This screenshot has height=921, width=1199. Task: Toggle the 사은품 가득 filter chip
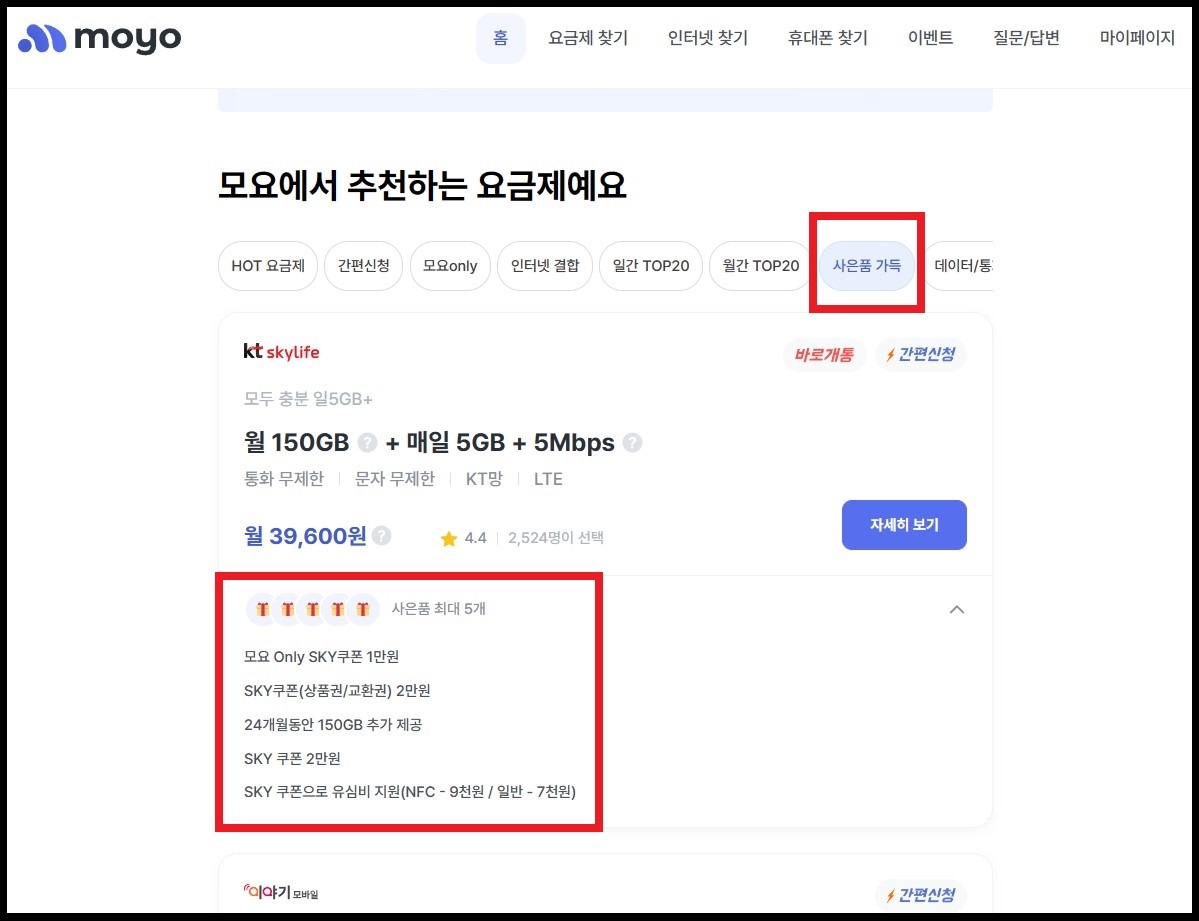pos(866,266)
